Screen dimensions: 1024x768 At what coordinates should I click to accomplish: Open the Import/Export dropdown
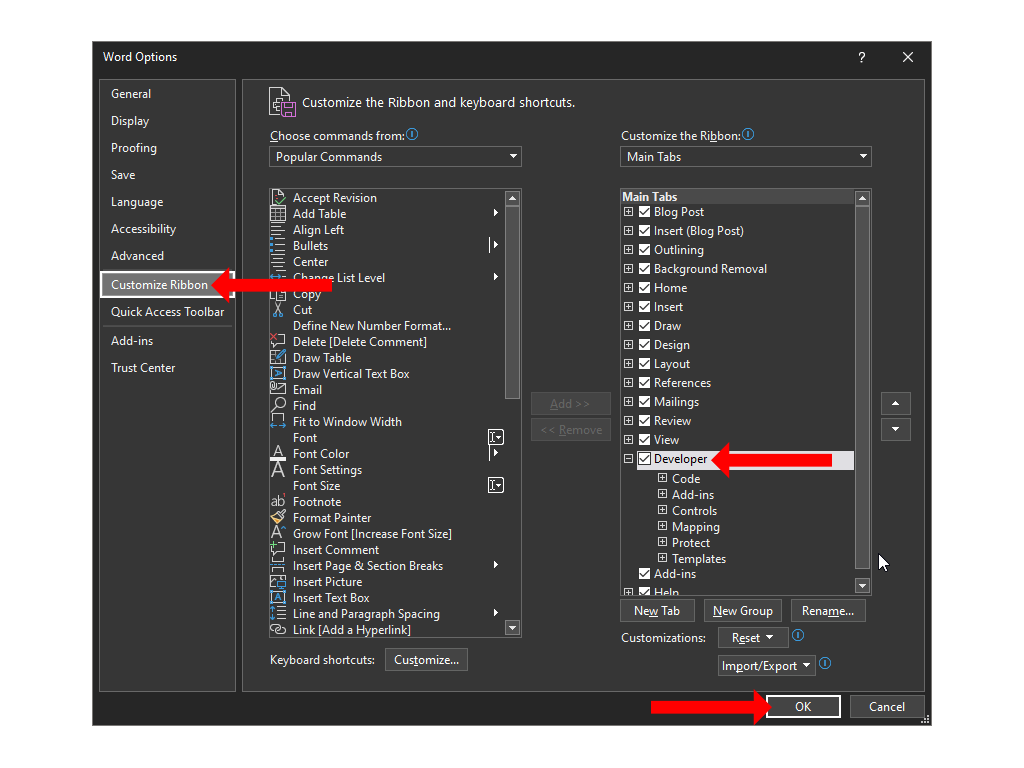[766, 665]
